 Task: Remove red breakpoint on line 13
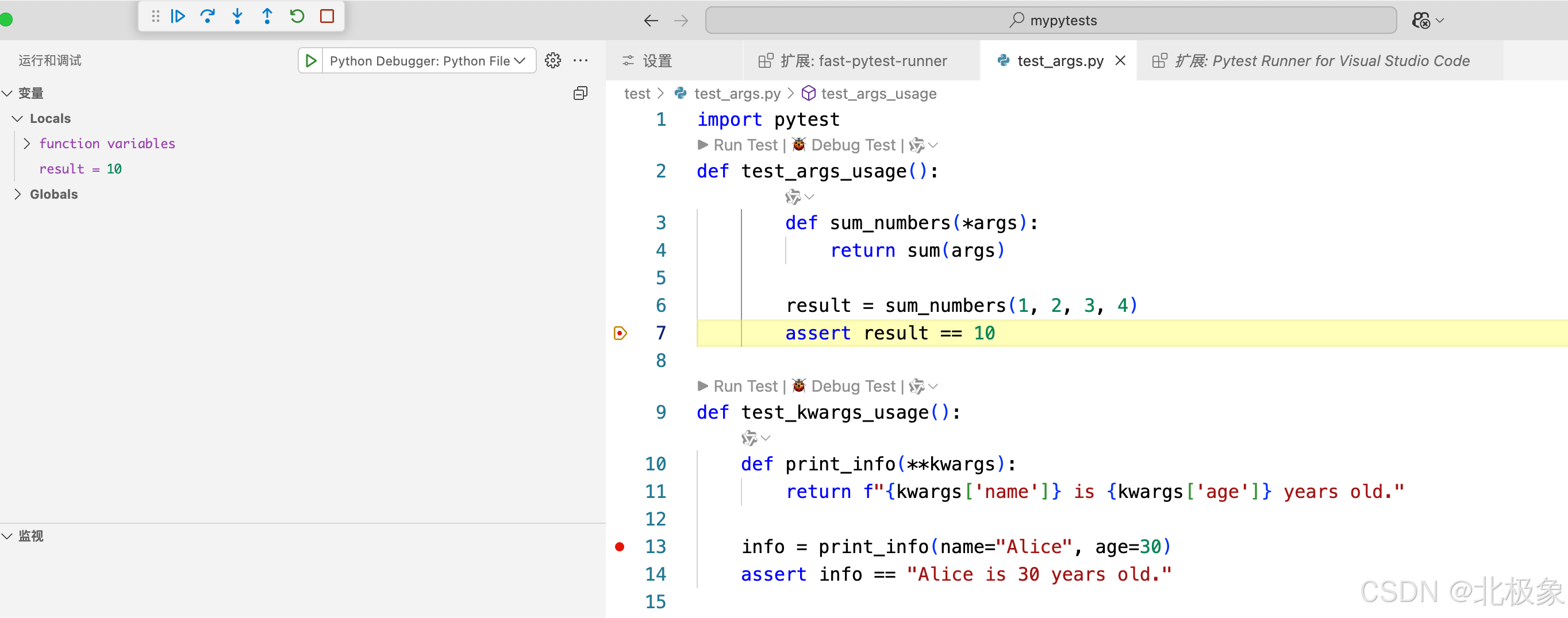pyautogui.click(x=620, y=547)
